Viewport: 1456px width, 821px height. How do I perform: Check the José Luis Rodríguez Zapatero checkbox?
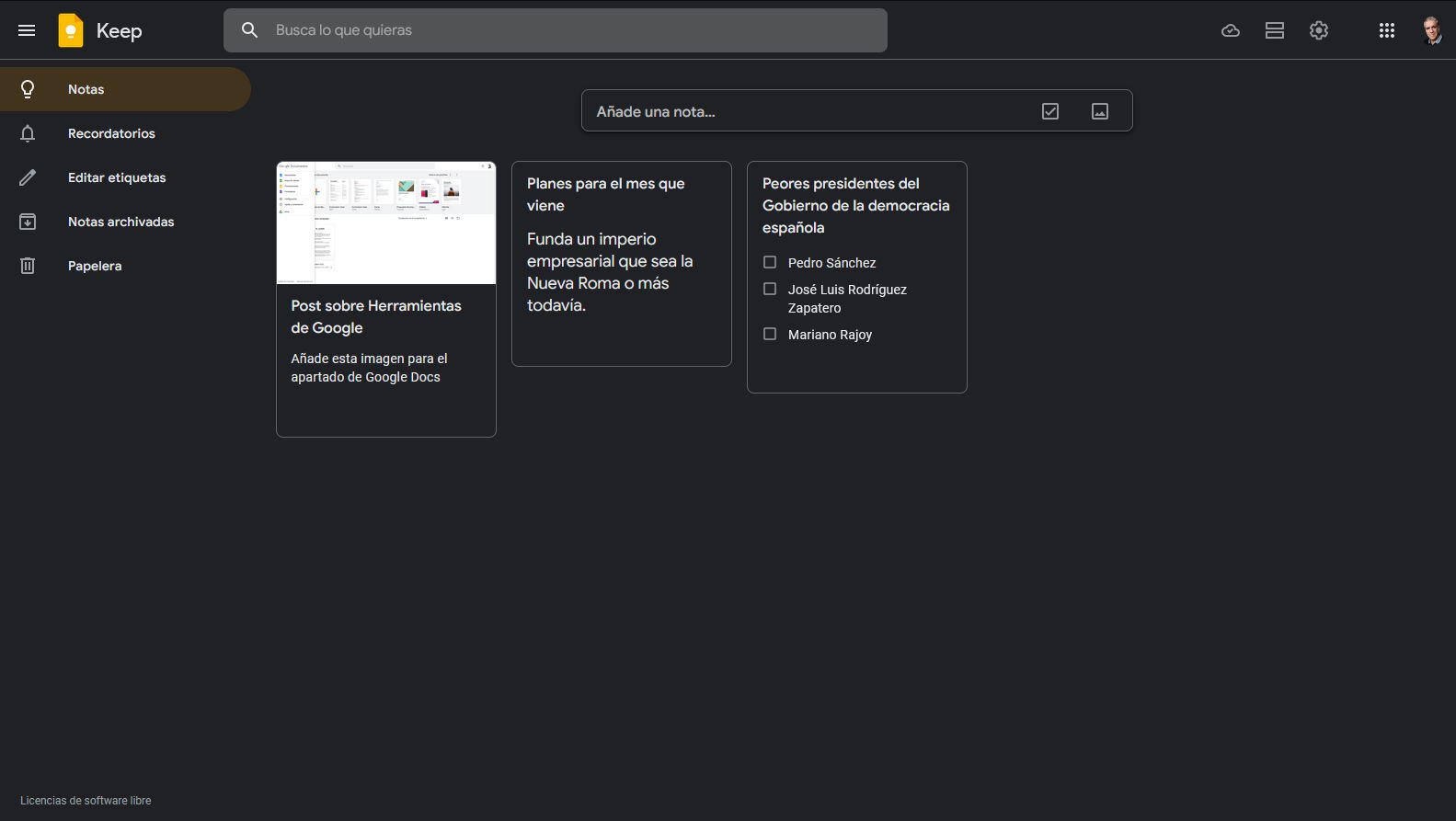770,289
